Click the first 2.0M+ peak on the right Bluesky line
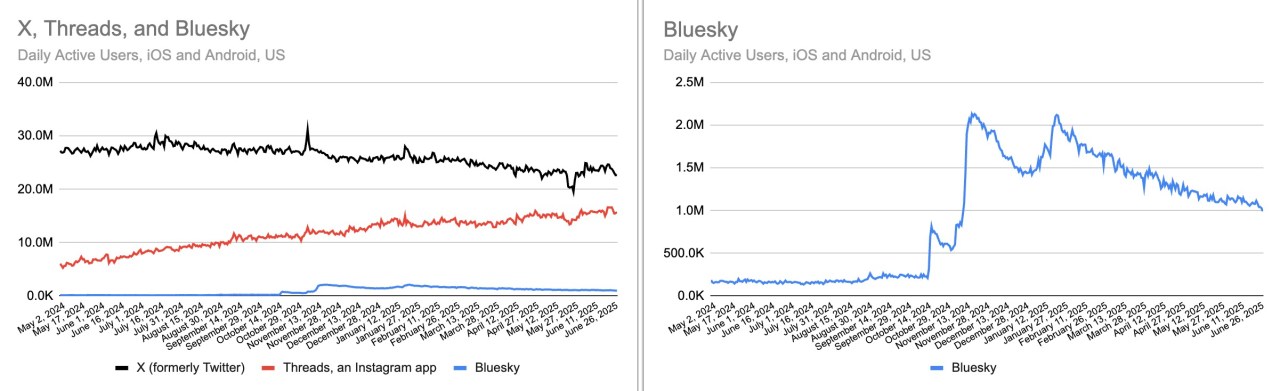This screenshot has width=1280, height=391. coord(971,114)
